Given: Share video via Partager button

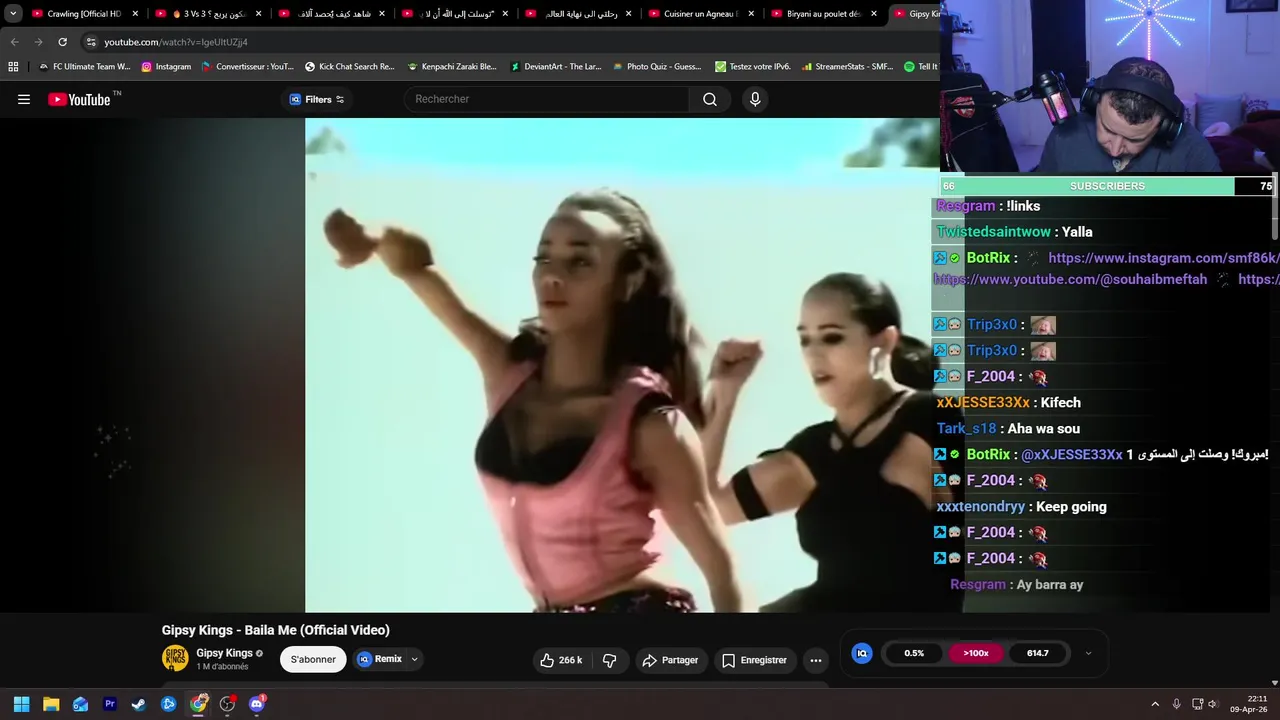Looking at the screenshot, I should [x=670, y=660].
